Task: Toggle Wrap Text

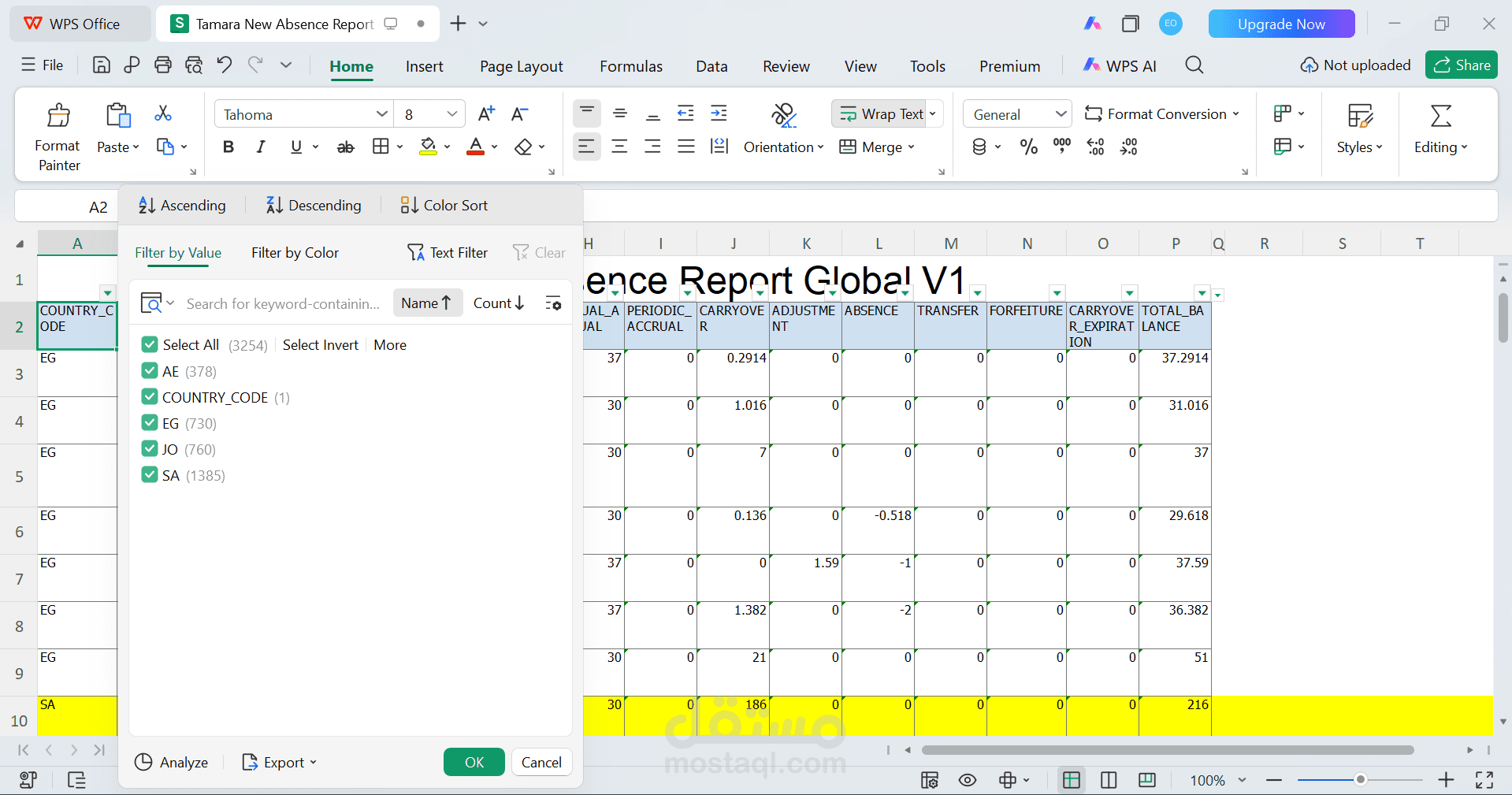Action: pos(880,114)
